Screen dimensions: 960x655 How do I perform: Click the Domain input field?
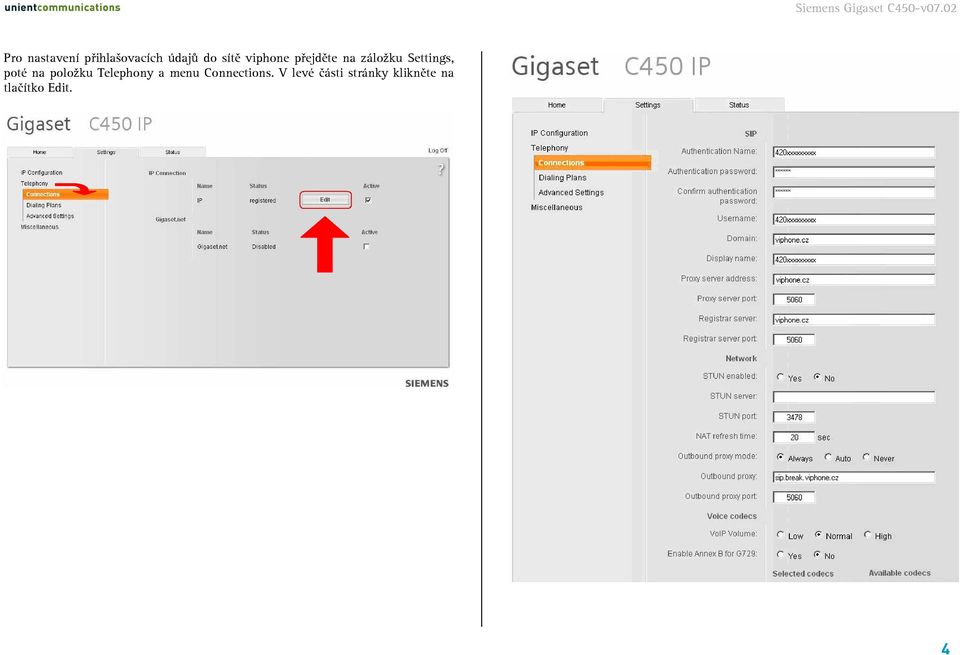[x=853, y=239]
